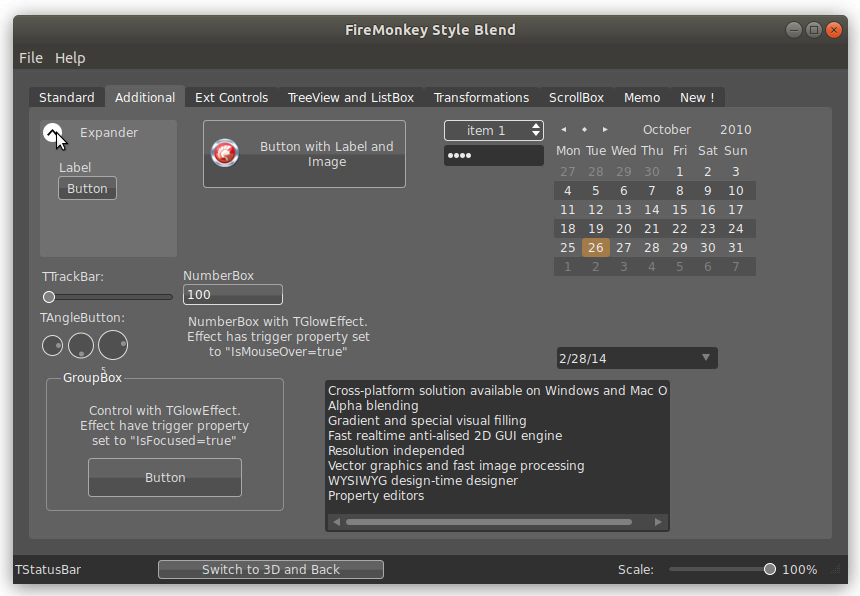The height and width of the screenshot is (596, 860).
Task: Open the Help menu
Action: (x=70, y=58)
